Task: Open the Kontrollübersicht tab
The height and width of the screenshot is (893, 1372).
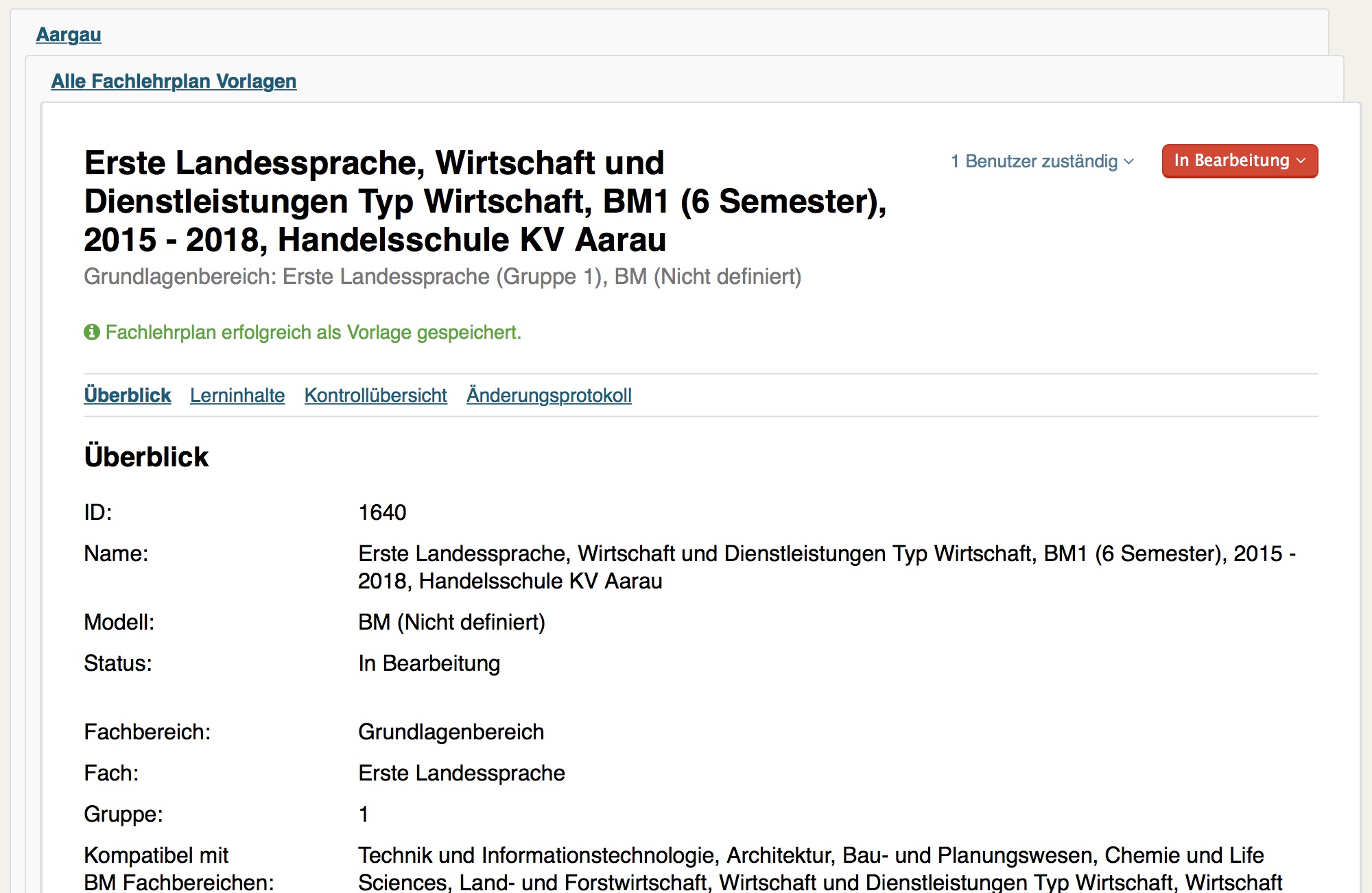Action: click(x=376, y=395)
